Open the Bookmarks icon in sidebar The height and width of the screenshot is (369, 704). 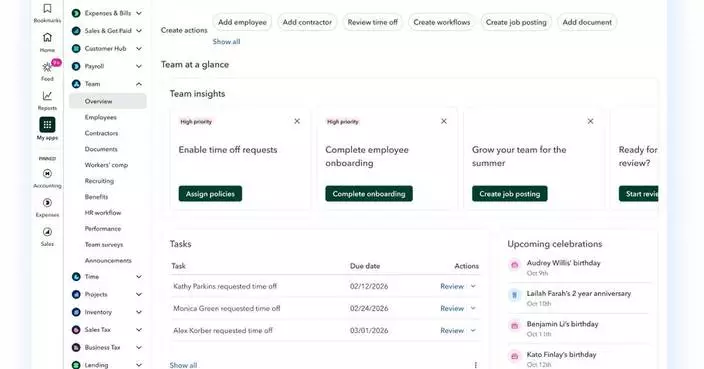(47, 9)
